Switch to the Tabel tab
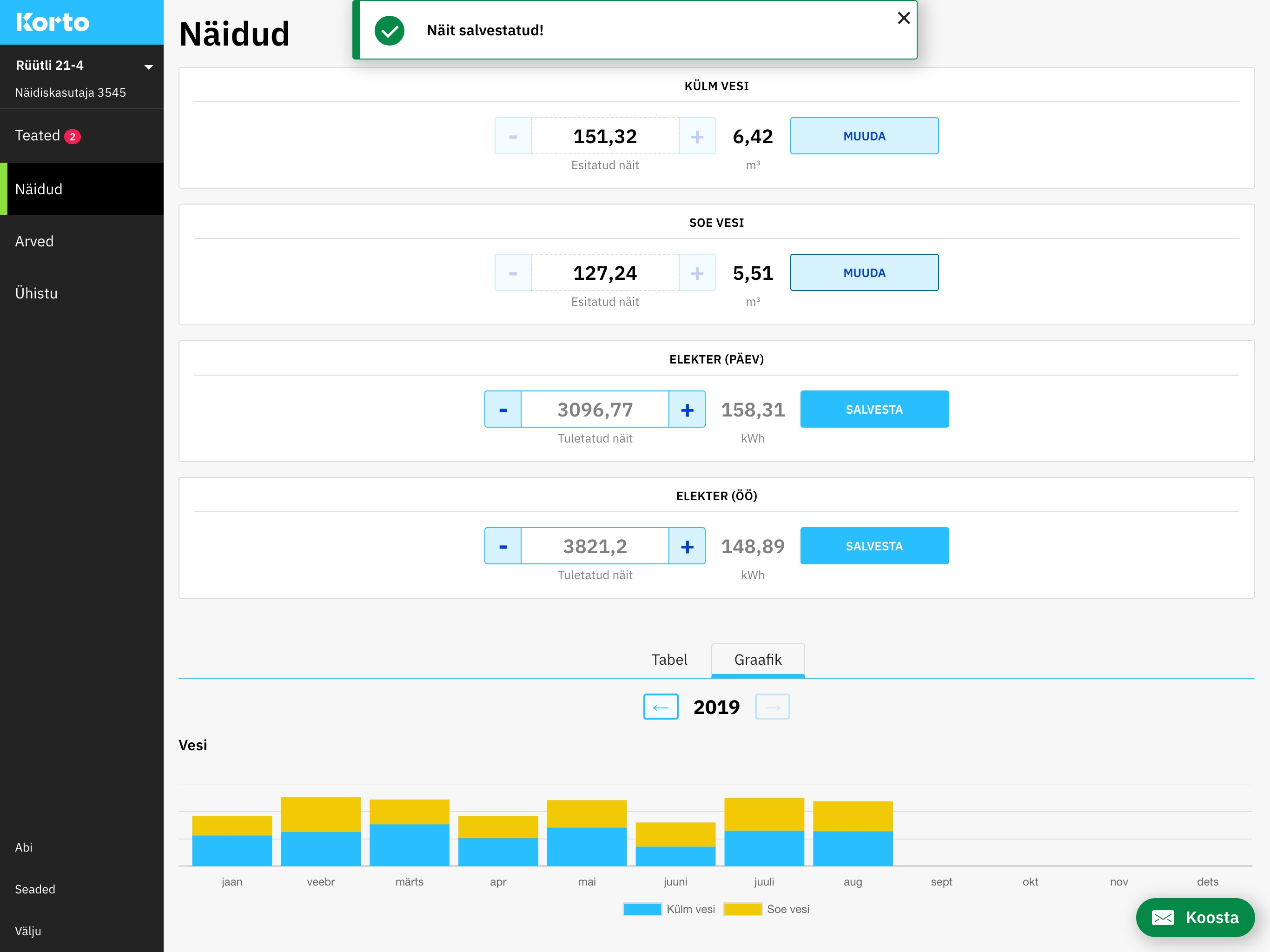 click(x=669, y=660)
